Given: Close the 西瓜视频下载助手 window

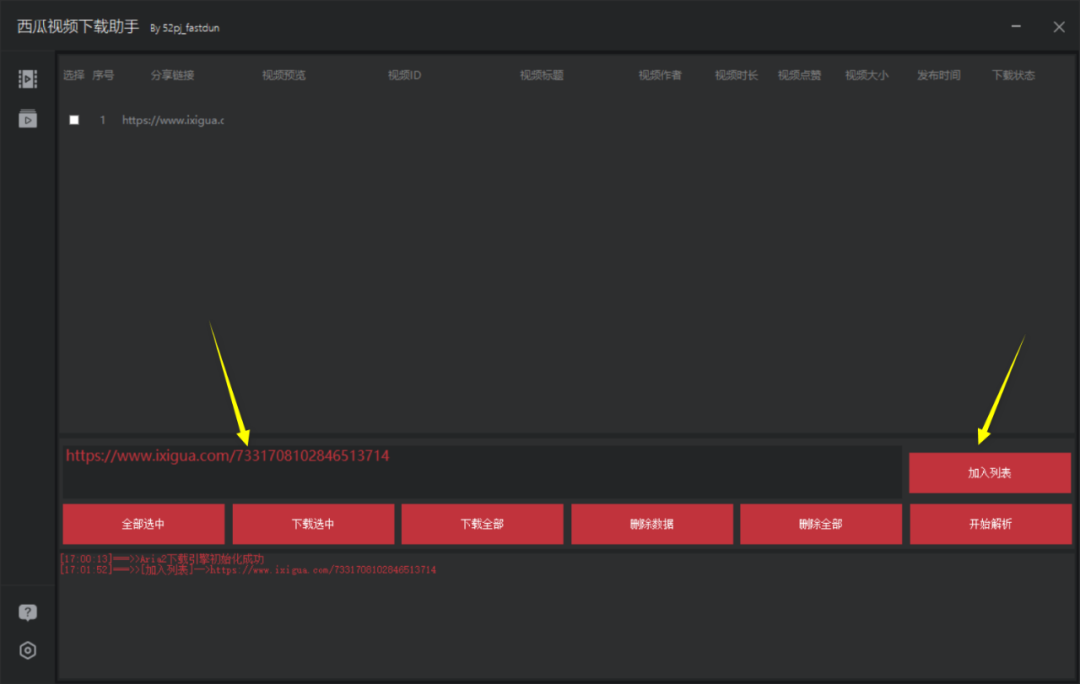Looking at the screenshot, I should pos(1059,27).
